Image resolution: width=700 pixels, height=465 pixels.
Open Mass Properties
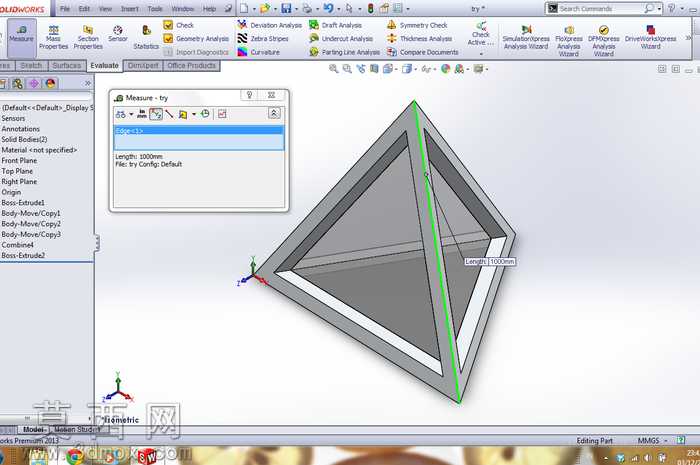click(x=53, y=37)
